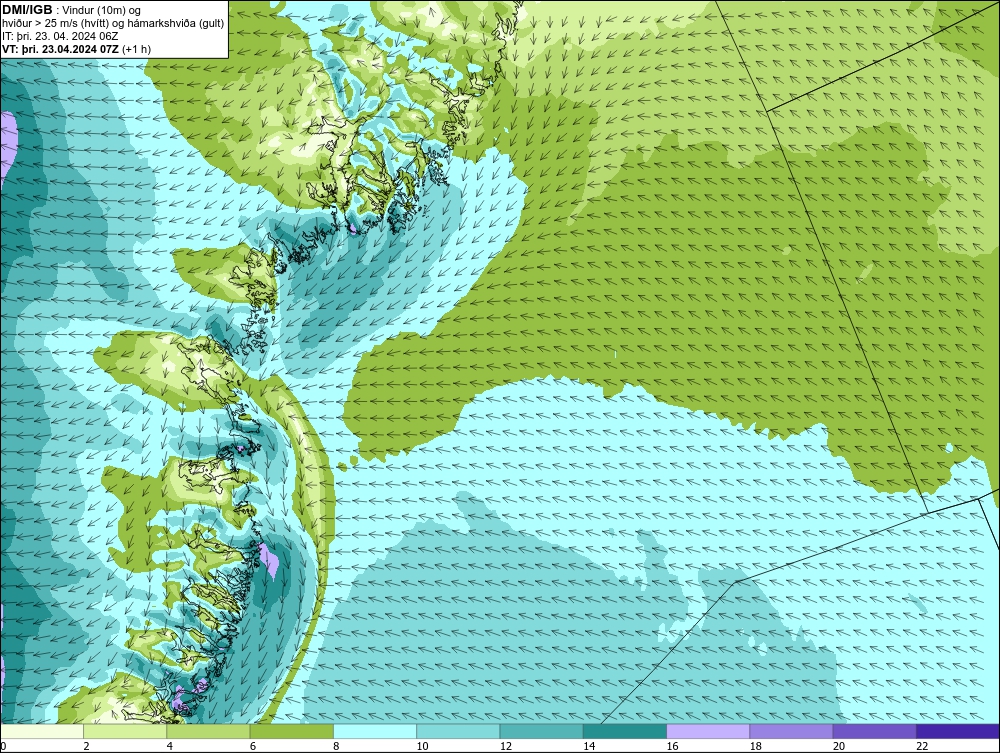1000x753 pixels.
Task: Click the legend value 0
Action: tap(3, 746)
